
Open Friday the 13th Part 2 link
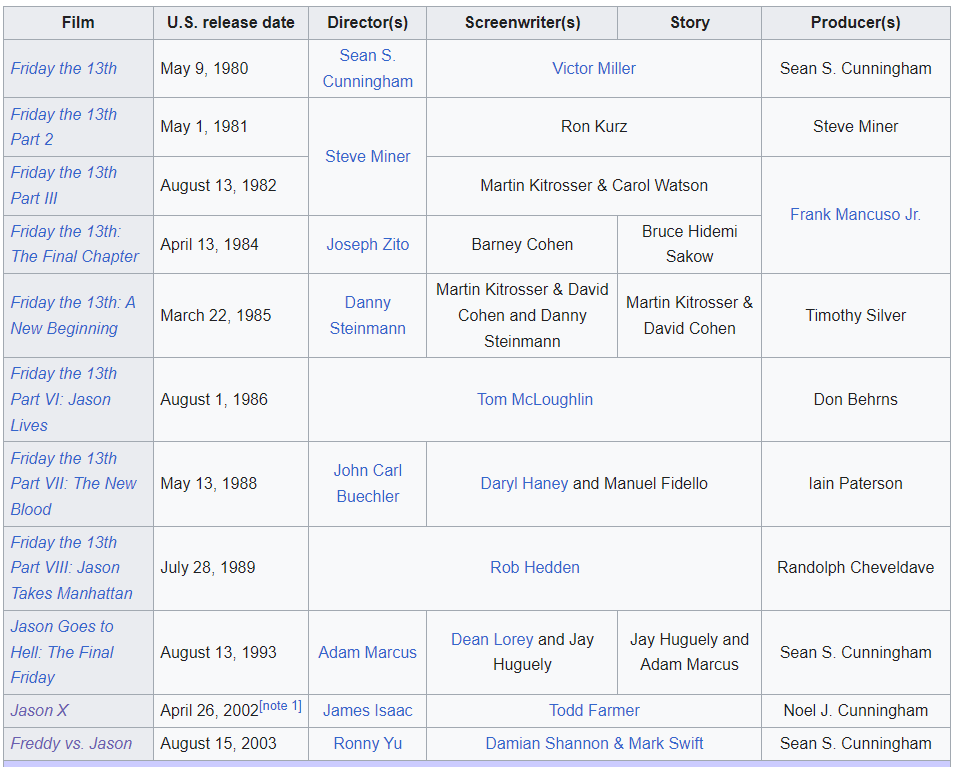(x=63, y=126)
